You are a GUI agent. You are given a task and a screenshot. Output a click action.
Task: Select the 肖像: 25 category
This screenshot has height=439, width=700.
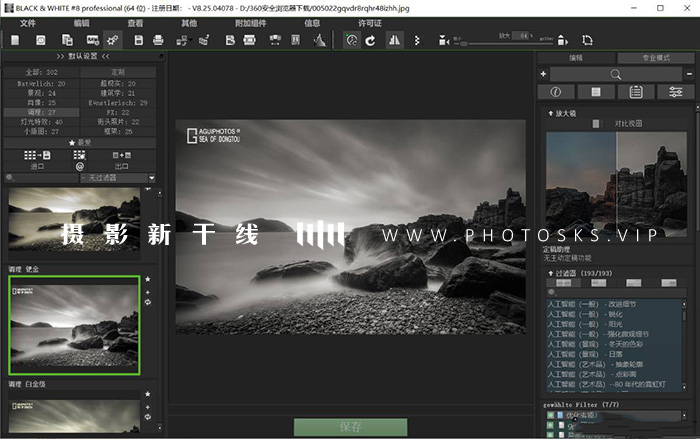pos(42,103)
